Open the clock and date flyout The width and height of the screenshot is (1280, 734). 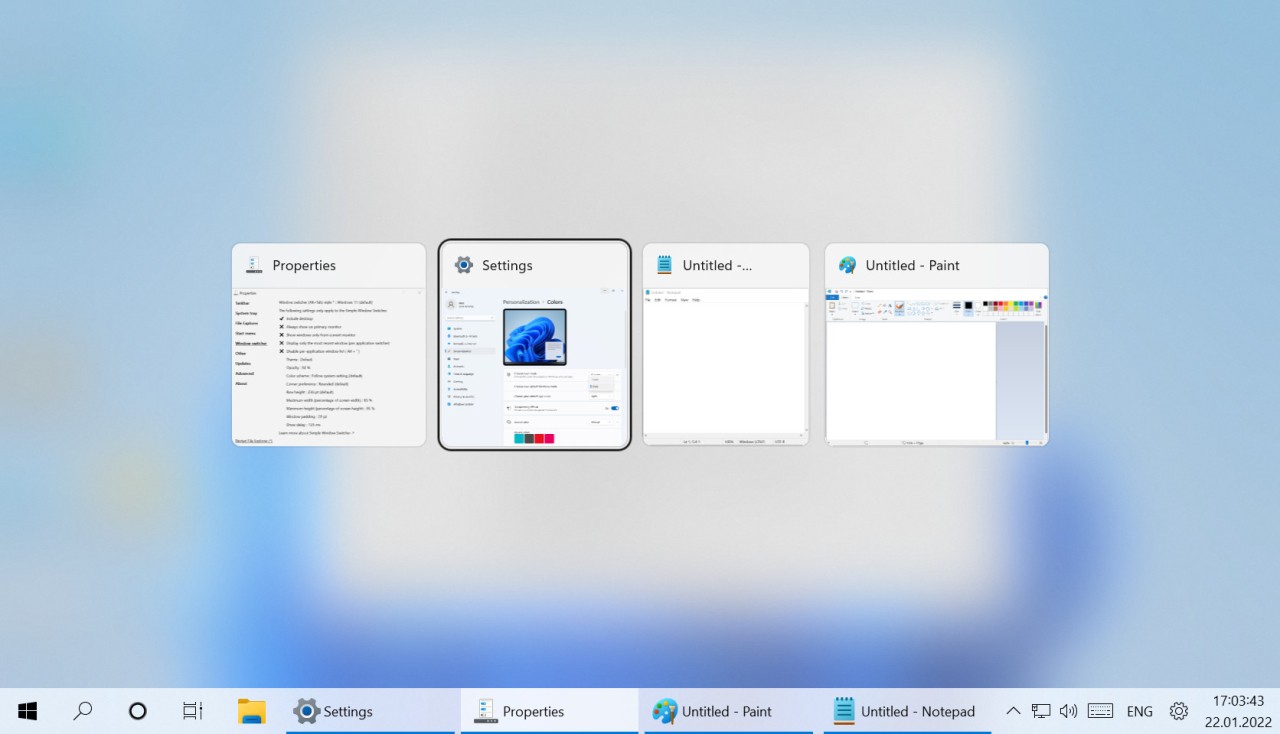1238,711
